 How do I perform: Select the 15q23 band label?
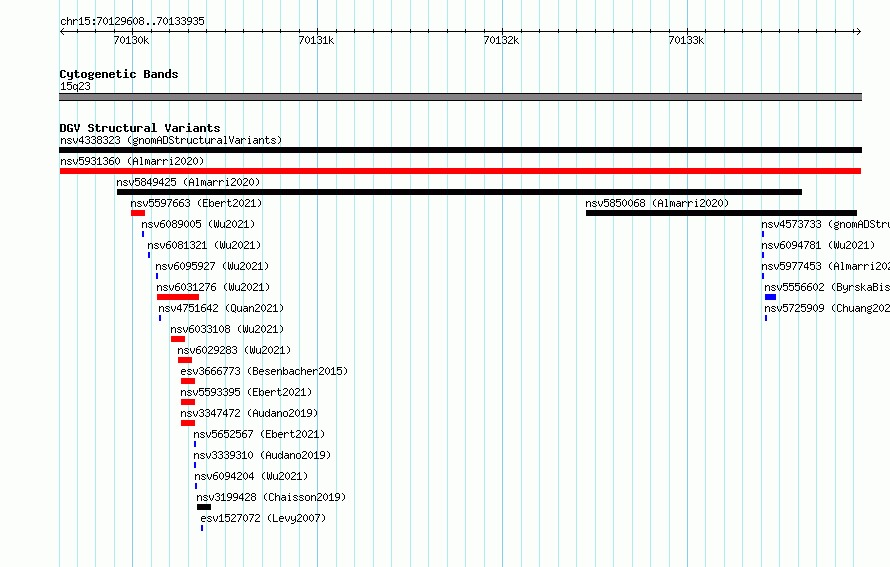pos(75,86)
